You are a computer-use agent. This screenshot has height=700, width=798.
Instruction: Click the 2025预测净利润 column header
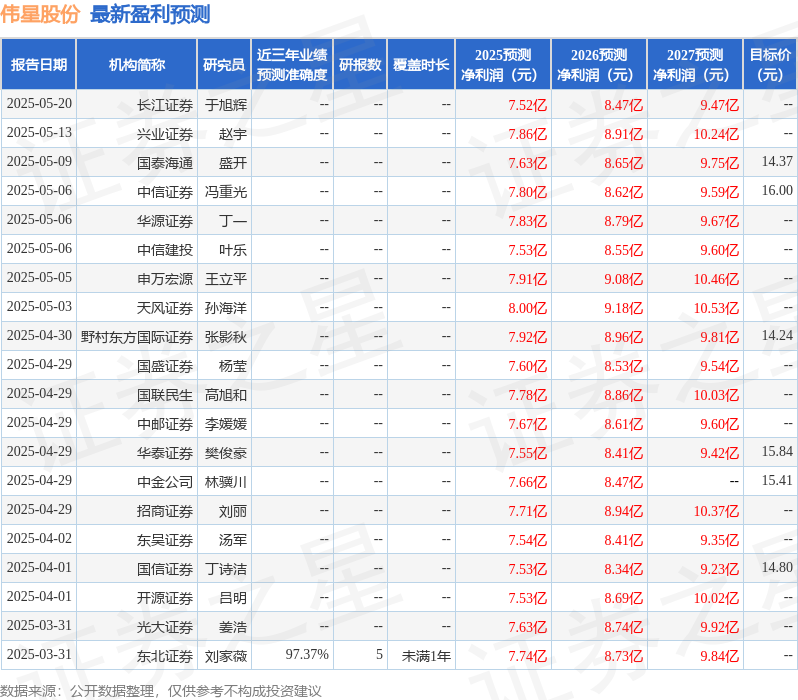pos(503,64)
